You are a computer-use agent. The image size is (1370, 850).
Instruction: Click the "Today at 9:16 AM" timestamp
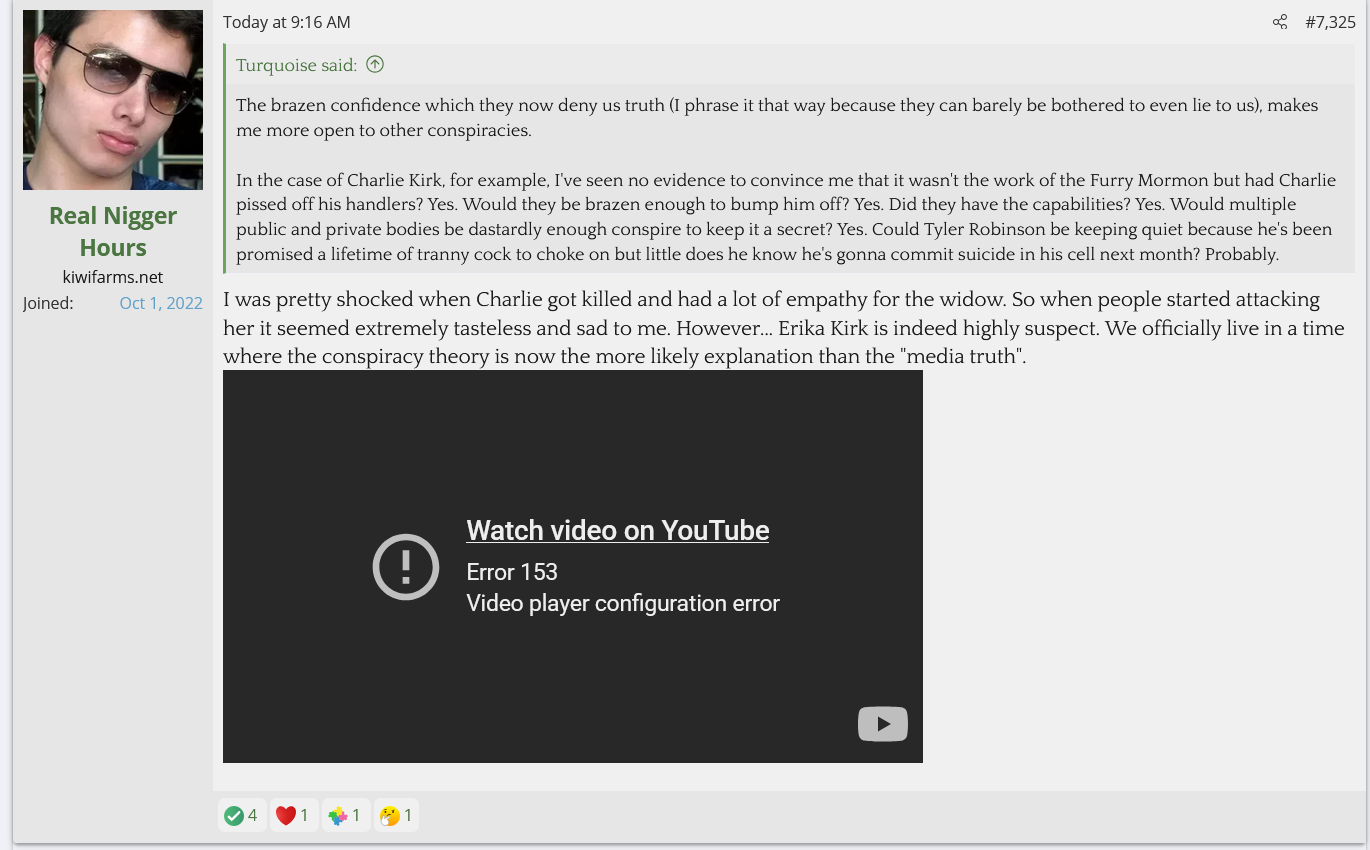click(x=287, y=22)
